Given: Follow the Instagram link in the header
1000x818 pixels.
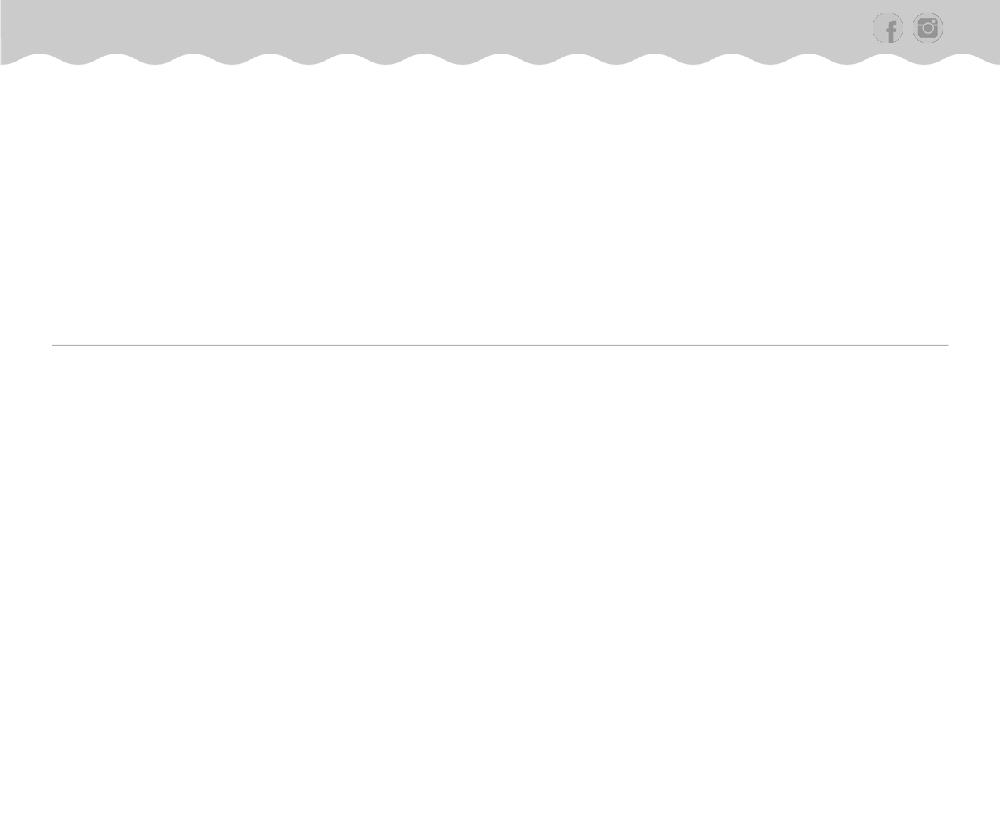Looking at the screenshot, I should (928, 28).
